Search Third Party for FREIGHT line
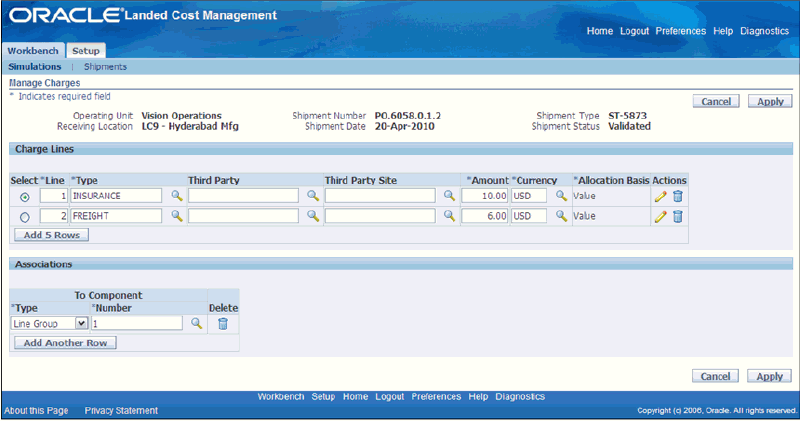Viewport: 800px width, 421px height. click(x=313, y=216)
